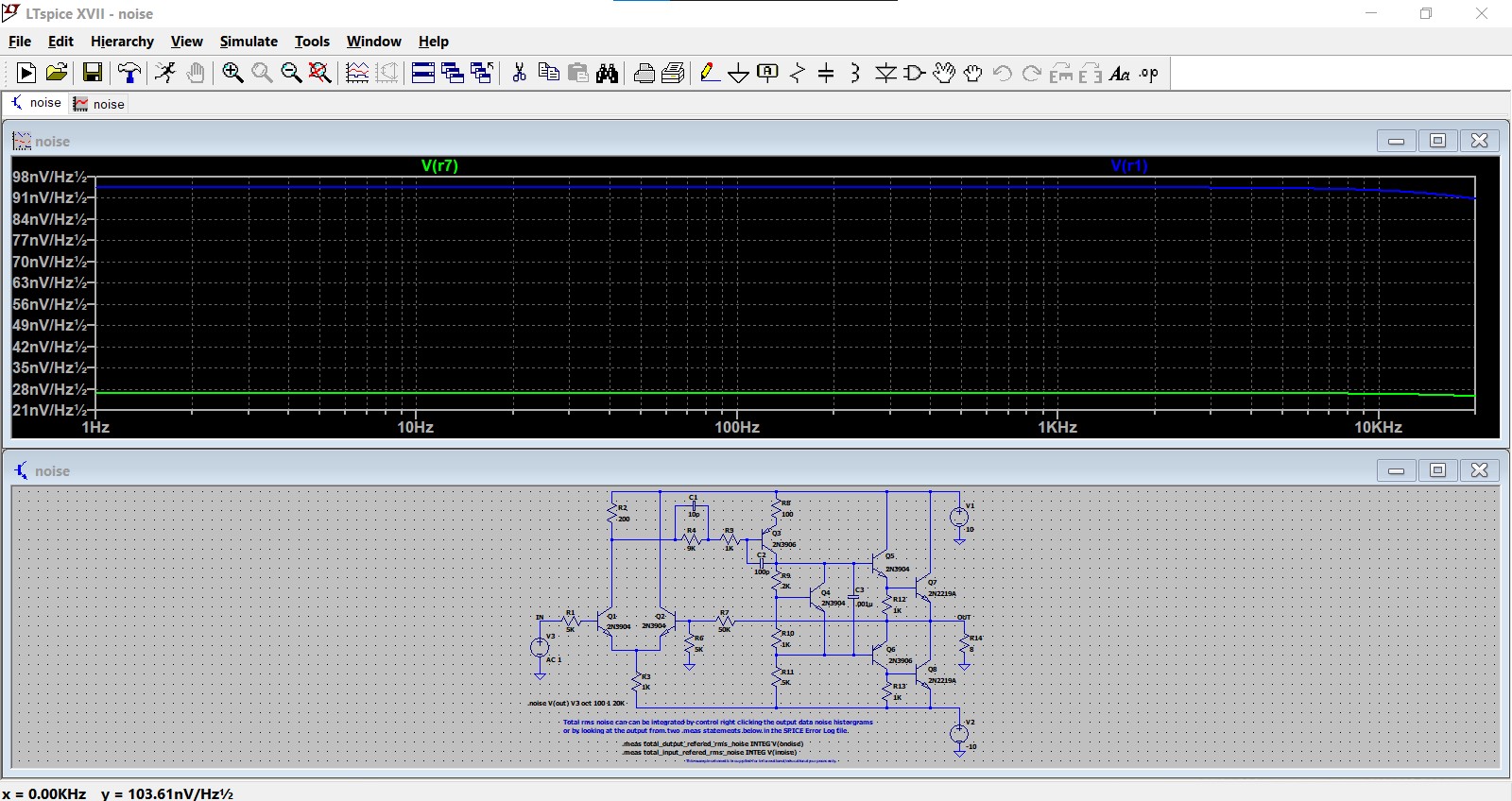Image resolution: width=1512 pixels, height=801 pixels.
Task: Click the Zoom In magnifier icon
Action: 232,73
